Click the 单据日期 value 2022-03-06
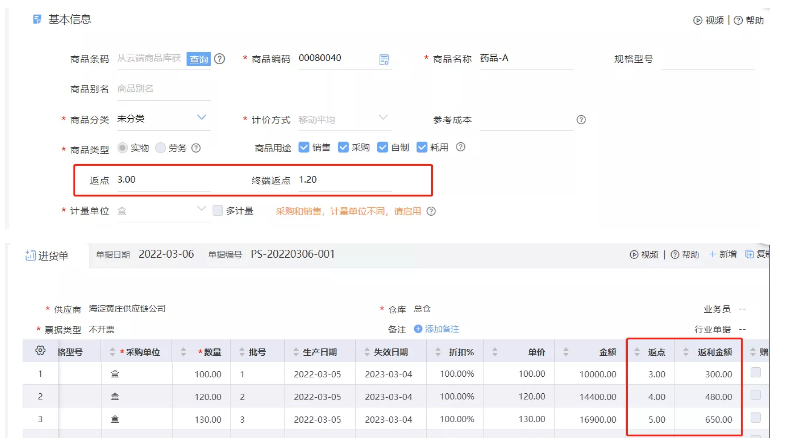The height and width of the screenshot is (446, 789). [x=166, y=254]
